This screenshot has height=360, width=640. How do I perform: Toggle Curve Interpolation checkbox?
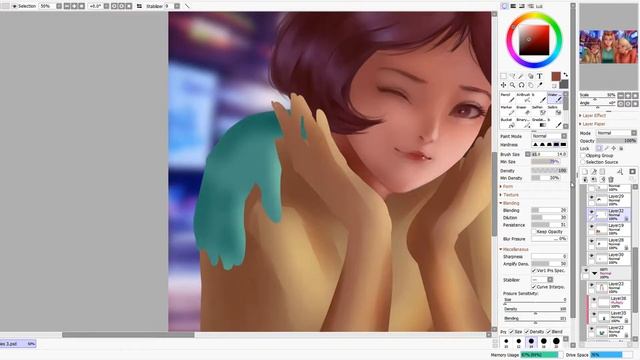click(x=534, y=287)
